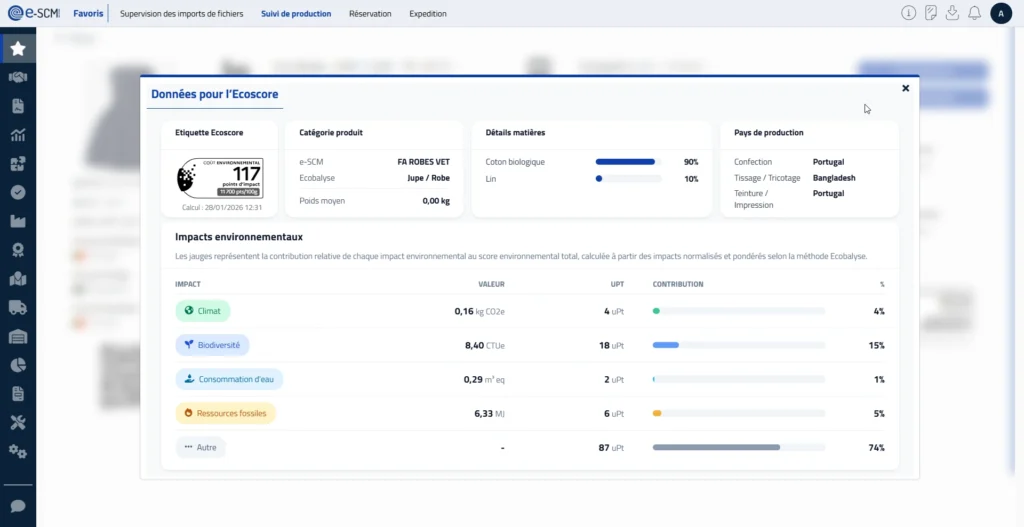Open the blocks module sidebar icon
Screen dimensions: 1024x527
pyautogui.click(x=18, y=163)
